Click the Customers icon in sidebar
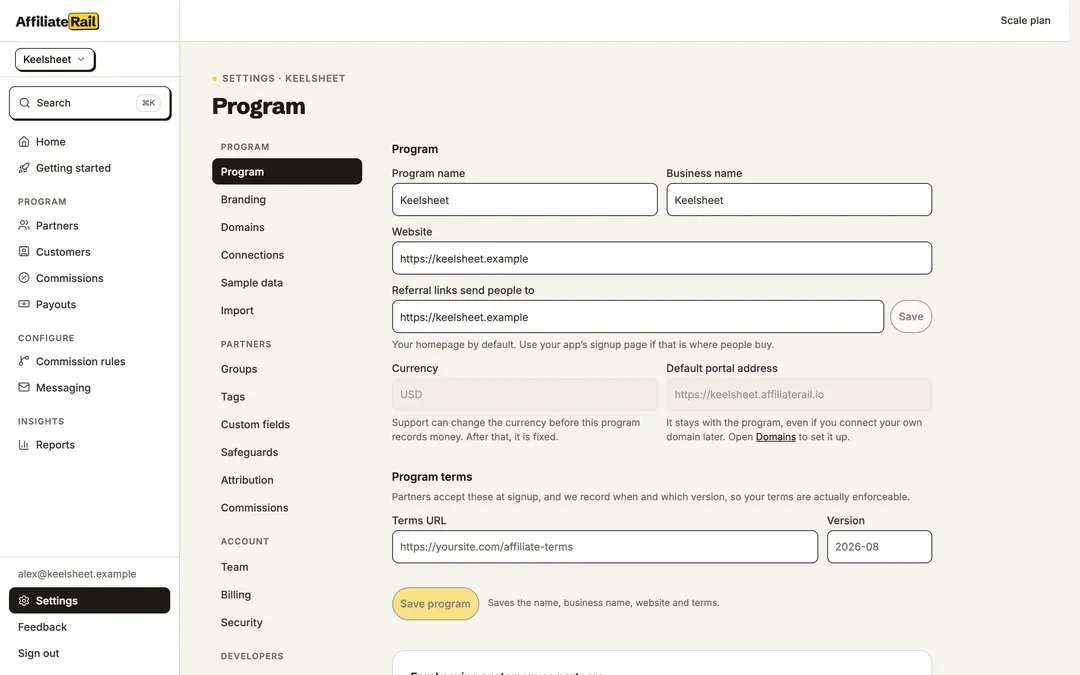Viewport: 1080px width, 675px height. pos(24,251)
